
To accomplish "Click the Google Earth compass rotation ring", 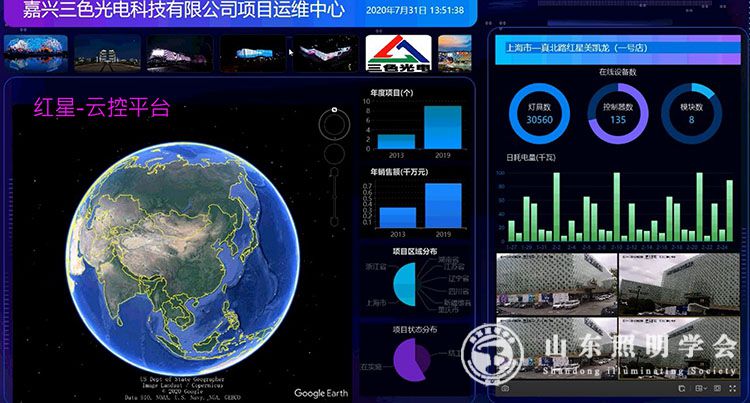I will click(x=333, y=125).
